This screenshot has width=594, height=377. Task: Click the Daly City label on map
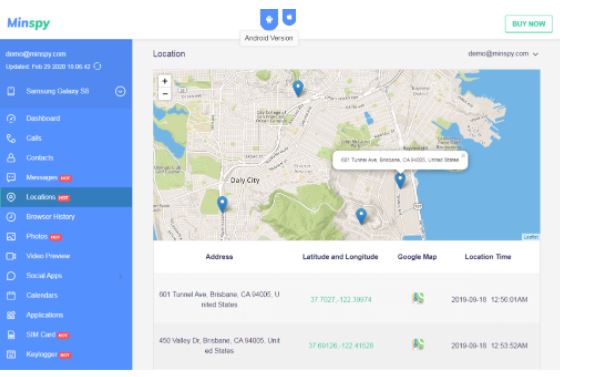(x=245, y=180)
